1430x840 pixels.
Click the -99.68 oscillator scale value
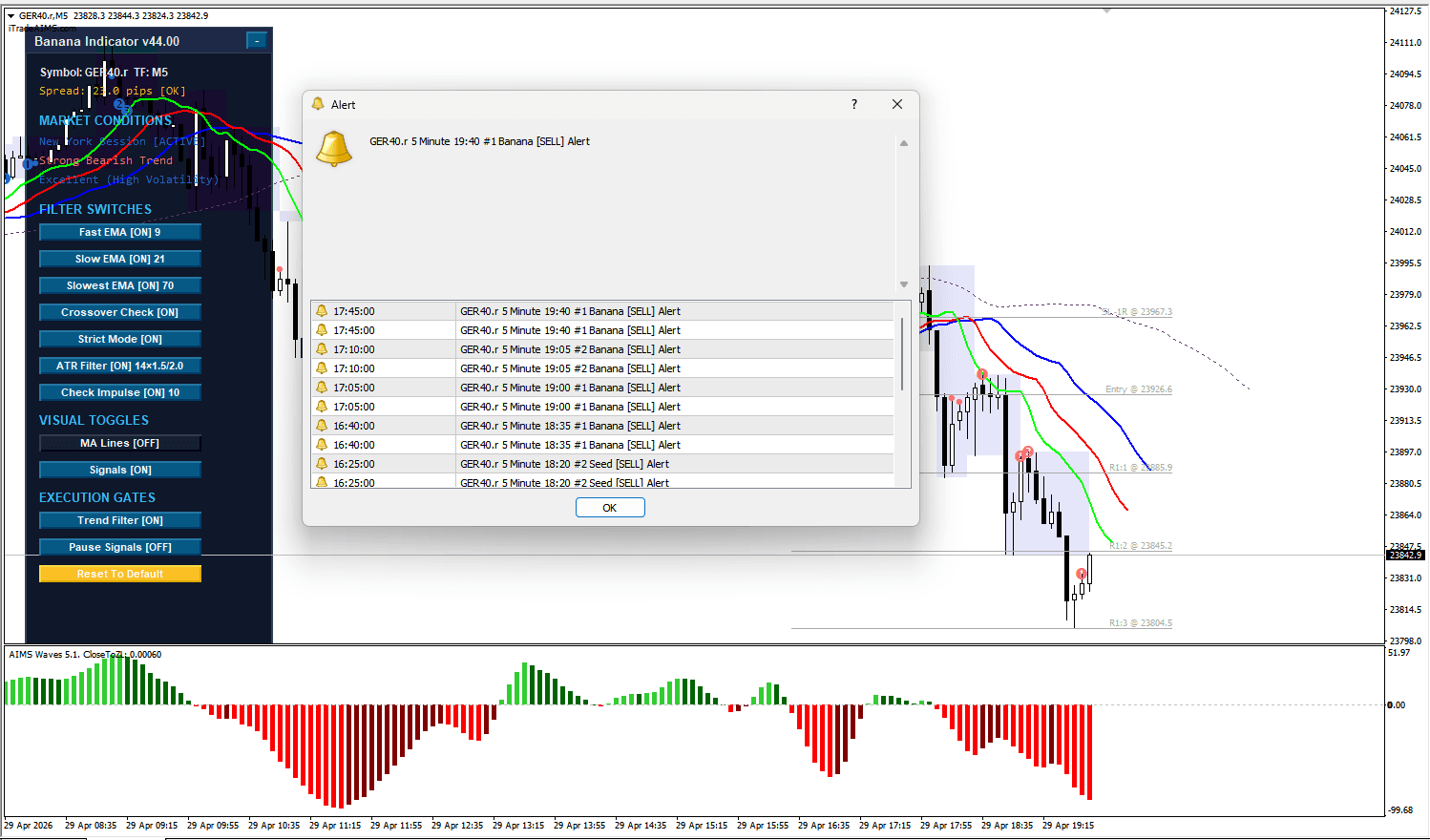(1400, 809)
